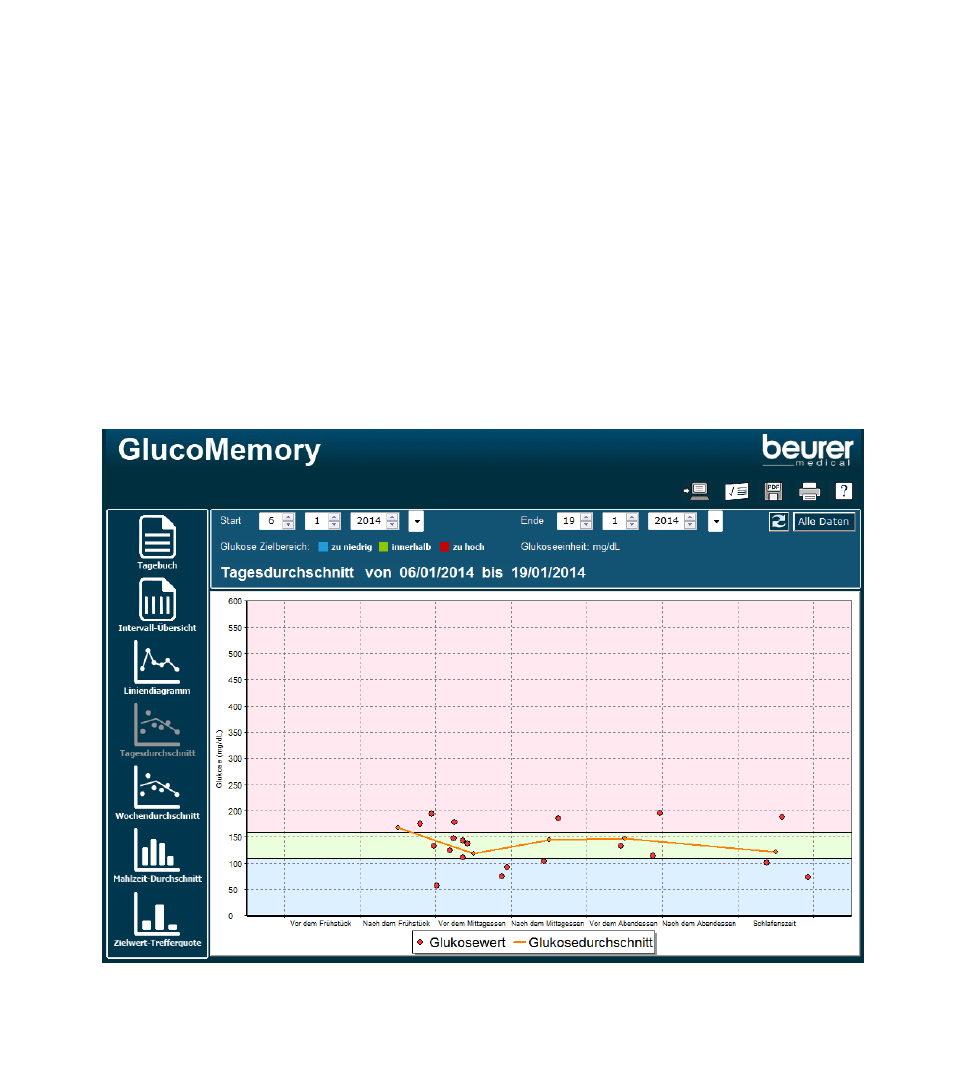Screen dimensions: 954x1091
Task: Decrease the Start year 2014 value
Action: point(392,525)
